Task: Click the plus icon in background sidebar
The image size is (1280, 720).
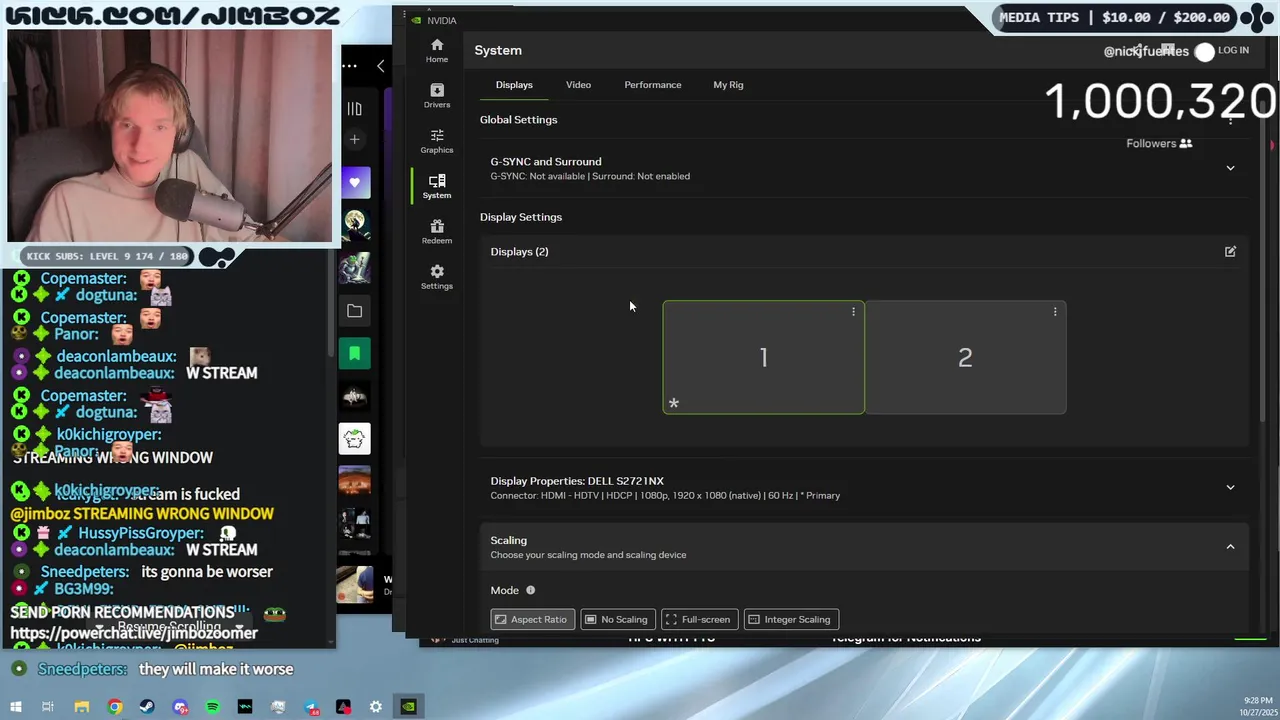Action: point(354,139)
